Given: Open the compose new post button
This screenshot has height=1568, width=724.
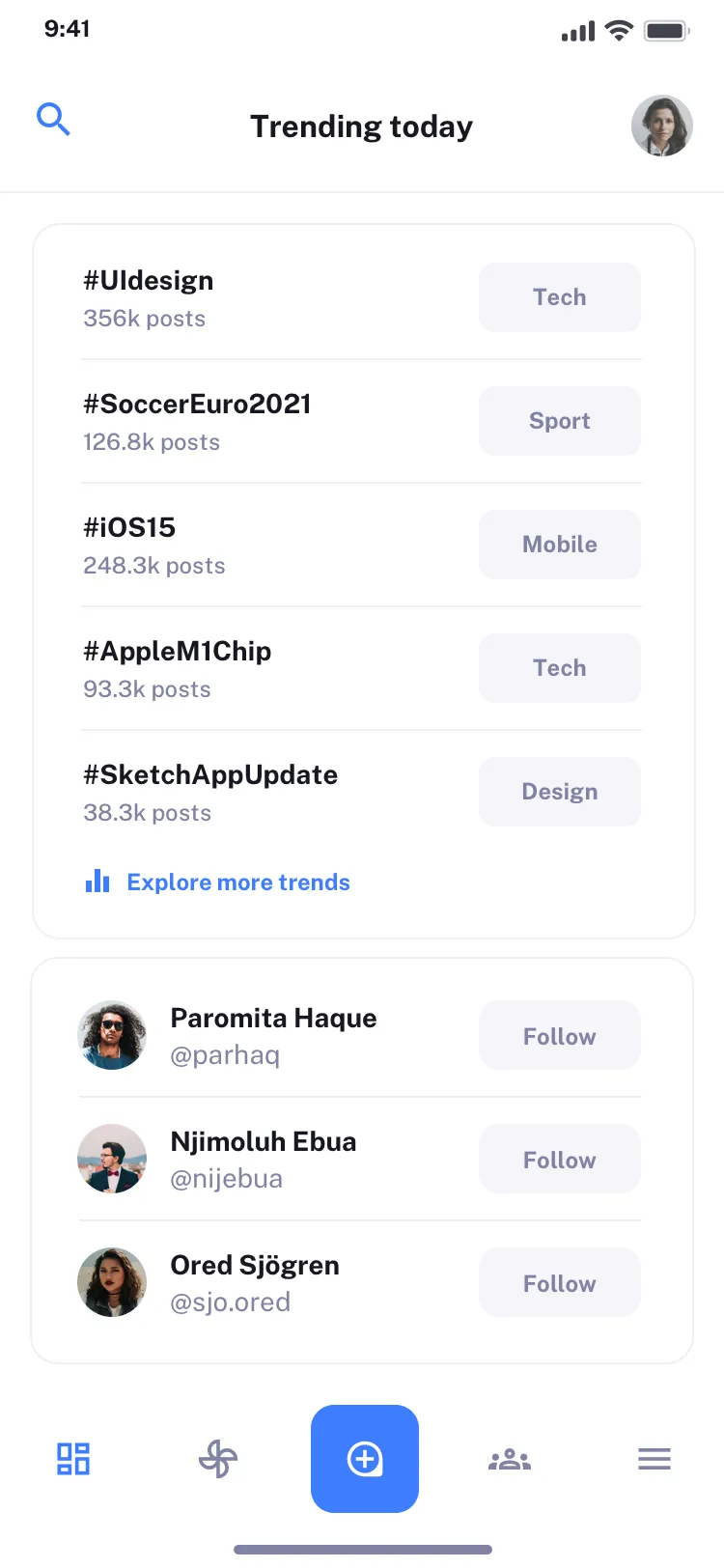Looking at the screenshot, I should point(365,1459).
